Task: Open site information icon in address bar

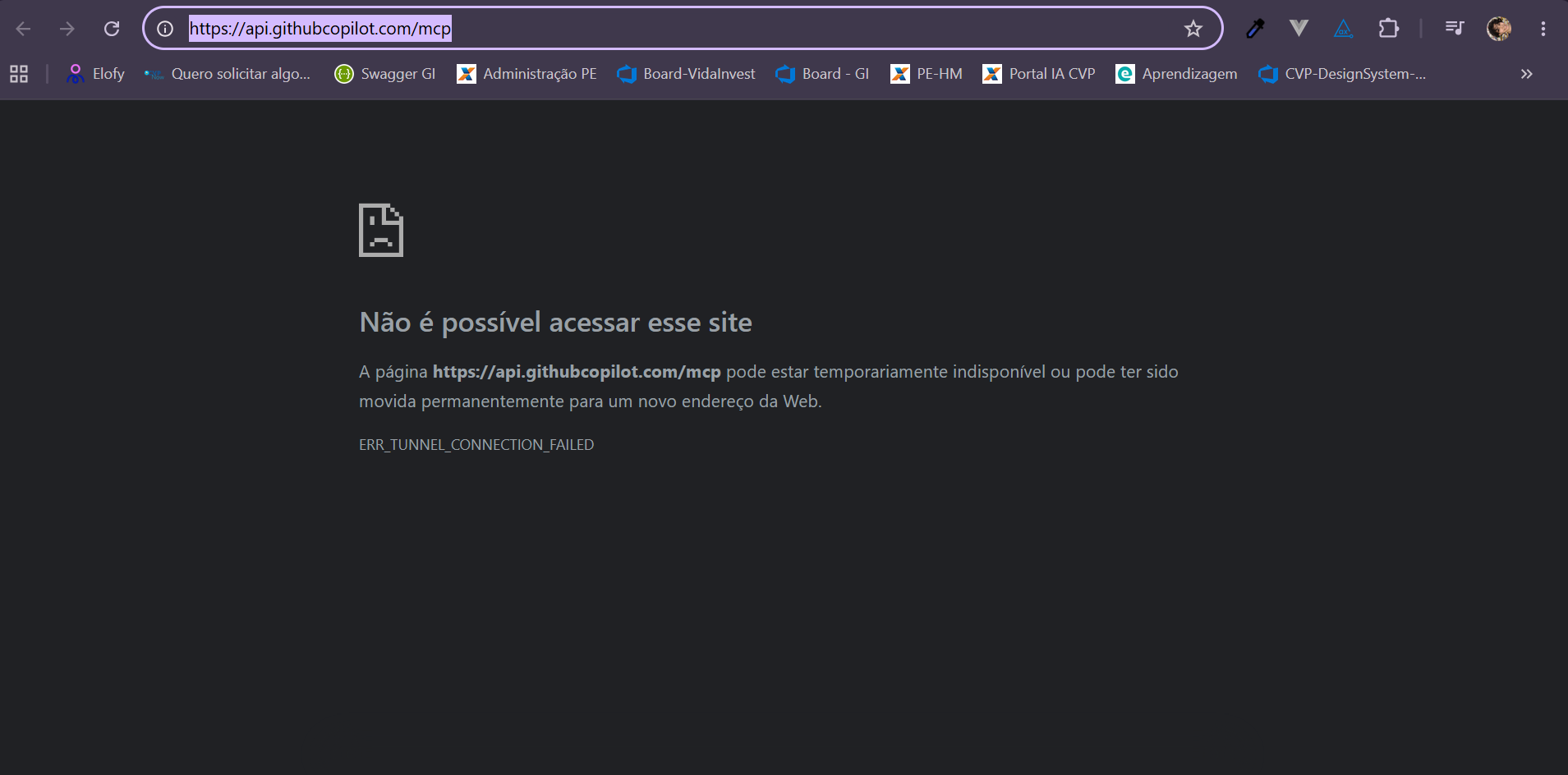Action: 165,29
